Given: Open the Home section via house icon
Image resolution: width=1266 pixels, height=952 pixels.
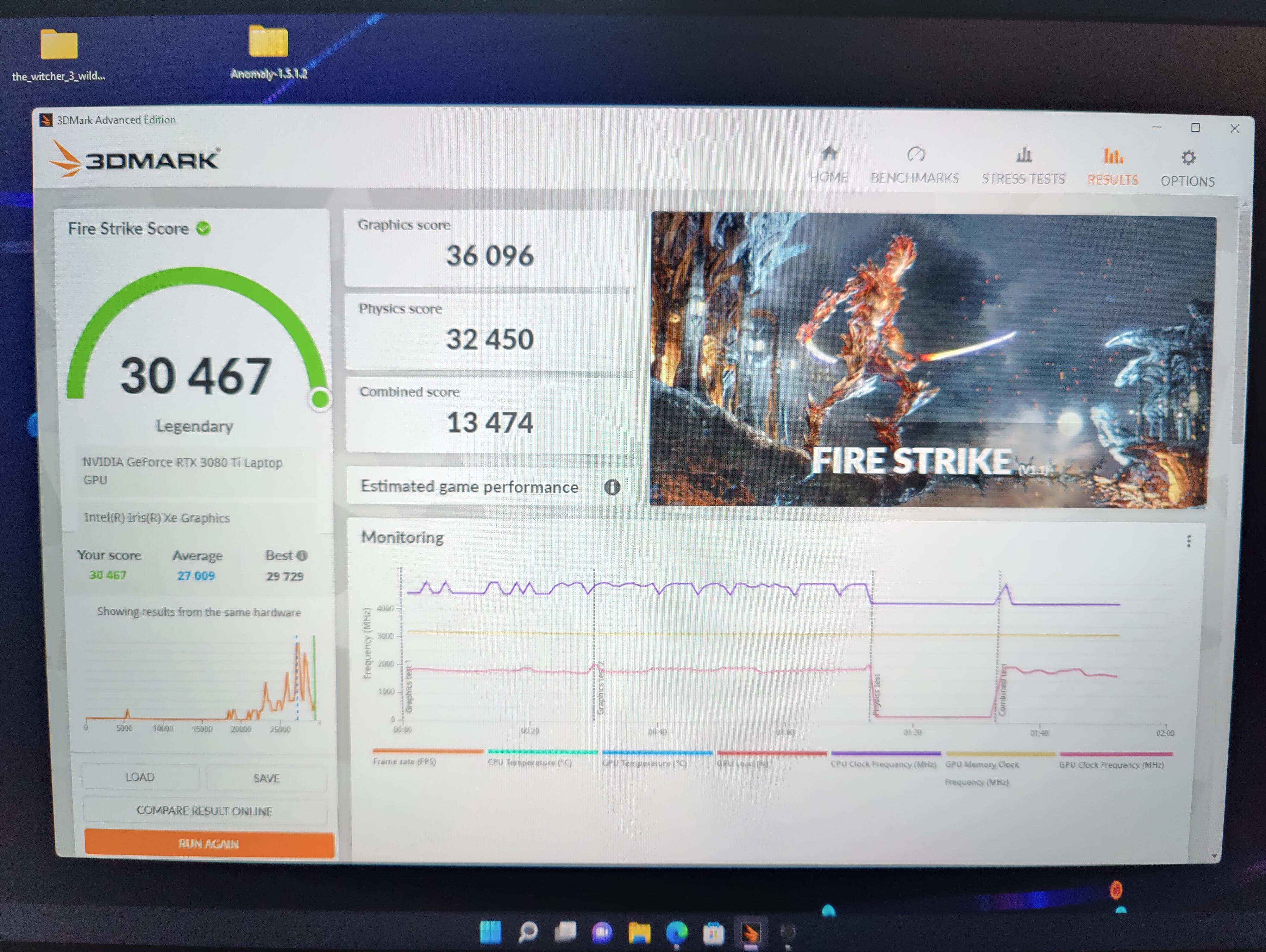Looking at the screenshot, I should [829, 154].
